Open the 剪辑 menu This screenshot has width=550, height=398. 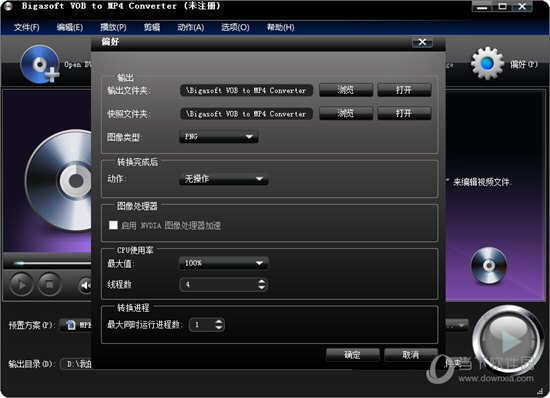[x=152, y=27]
